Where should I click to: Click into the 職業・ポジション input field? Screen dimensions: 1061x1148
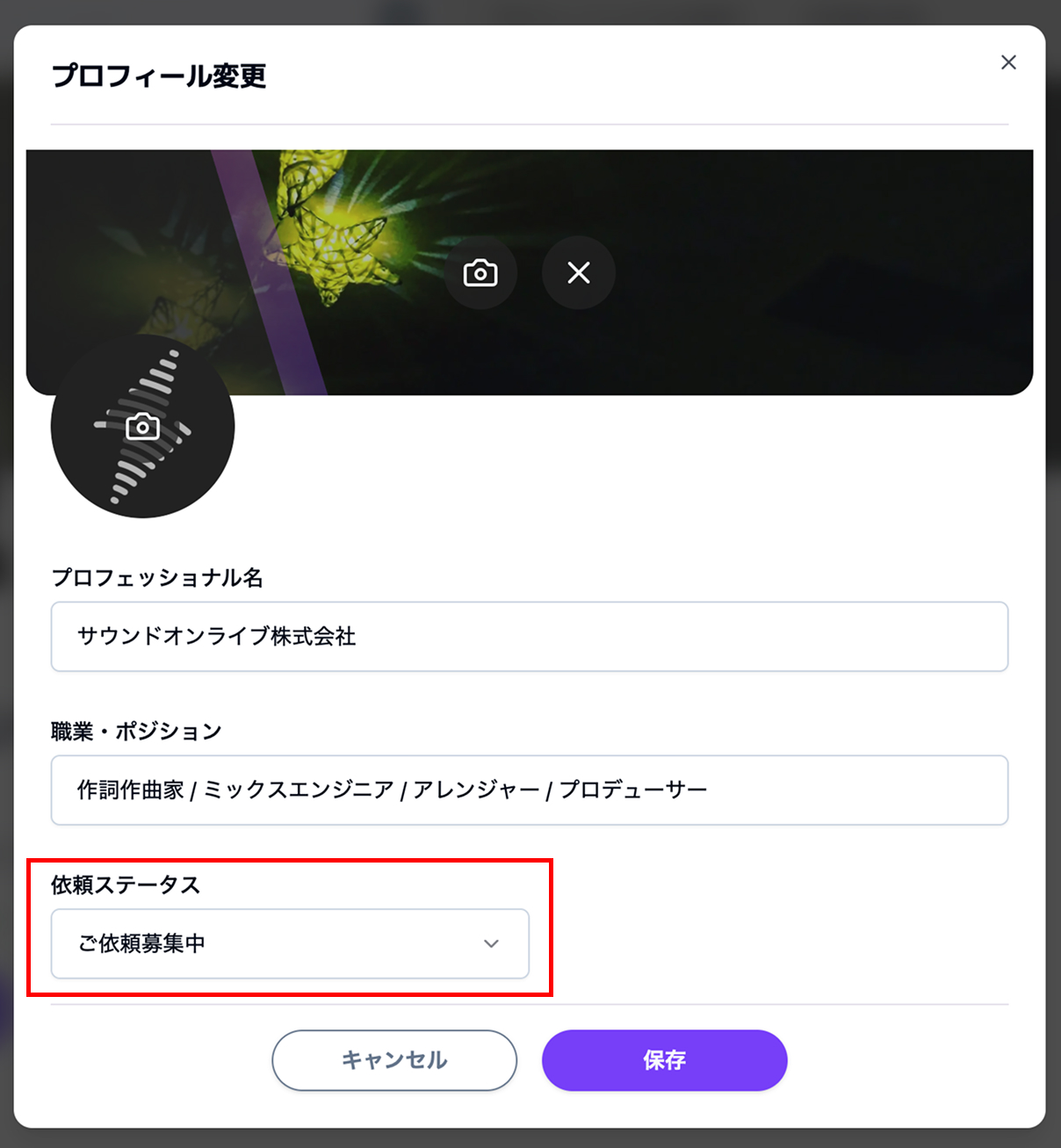529,791
